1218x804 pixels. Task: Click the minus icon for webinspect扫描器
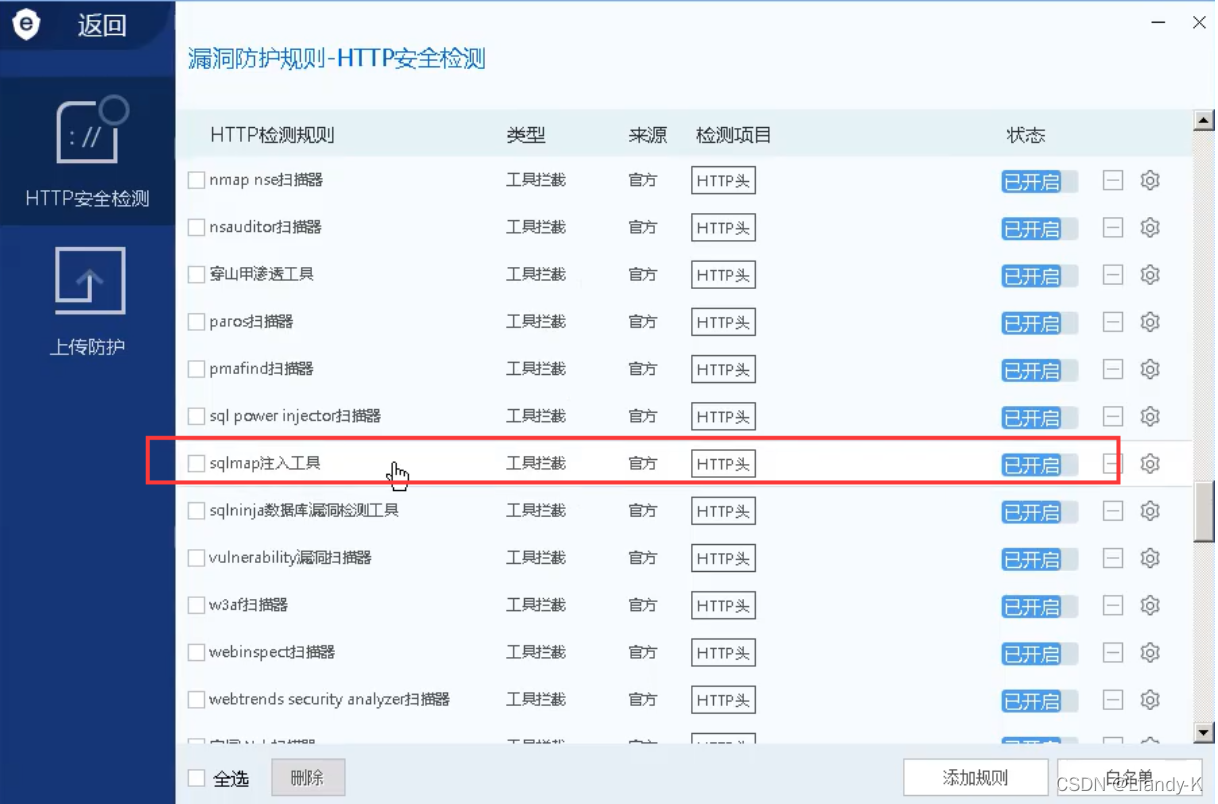[1113, 652]
